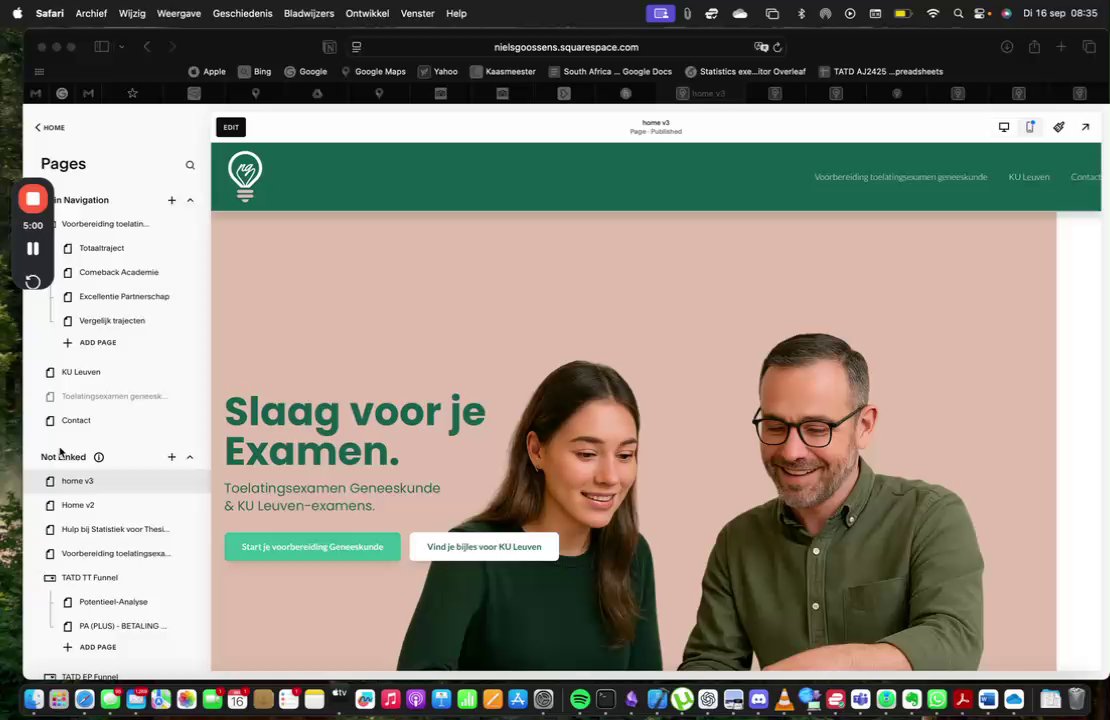This screenshot has height=720, width=1110.
Task: Click the EDIT button
Action: pyautogui.click(x=231, y=127)
